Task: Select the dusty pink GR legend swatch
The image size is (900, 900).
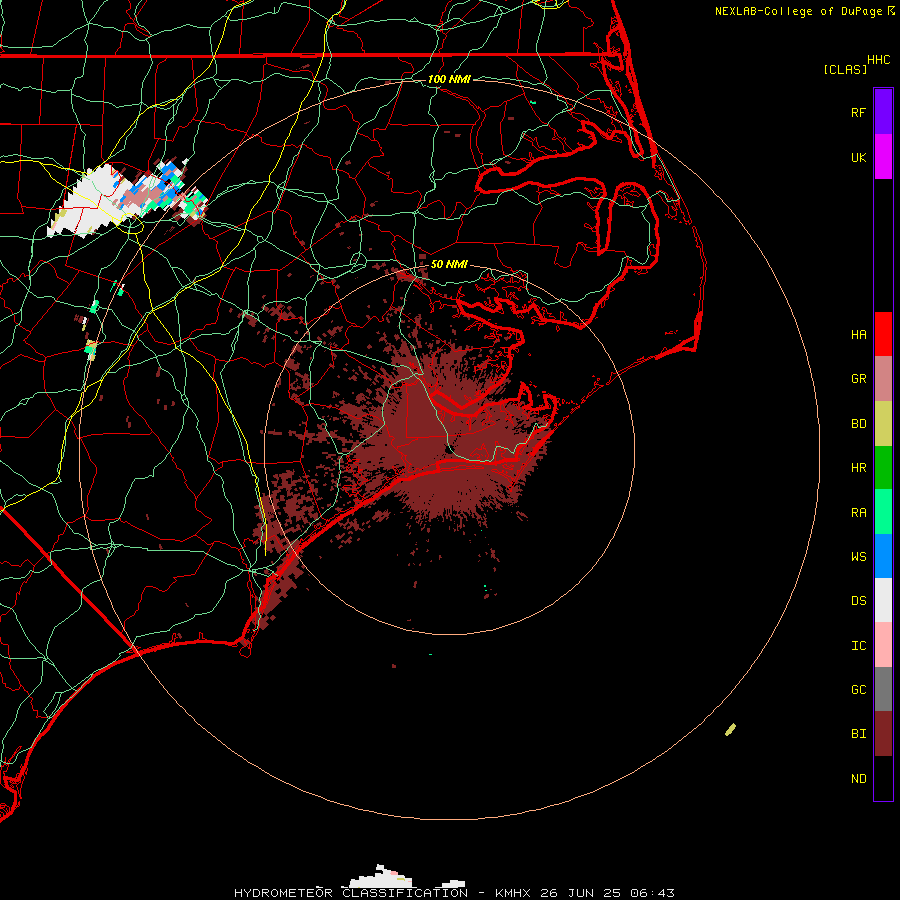Action: pyautogui.click(x=883, y=379)
